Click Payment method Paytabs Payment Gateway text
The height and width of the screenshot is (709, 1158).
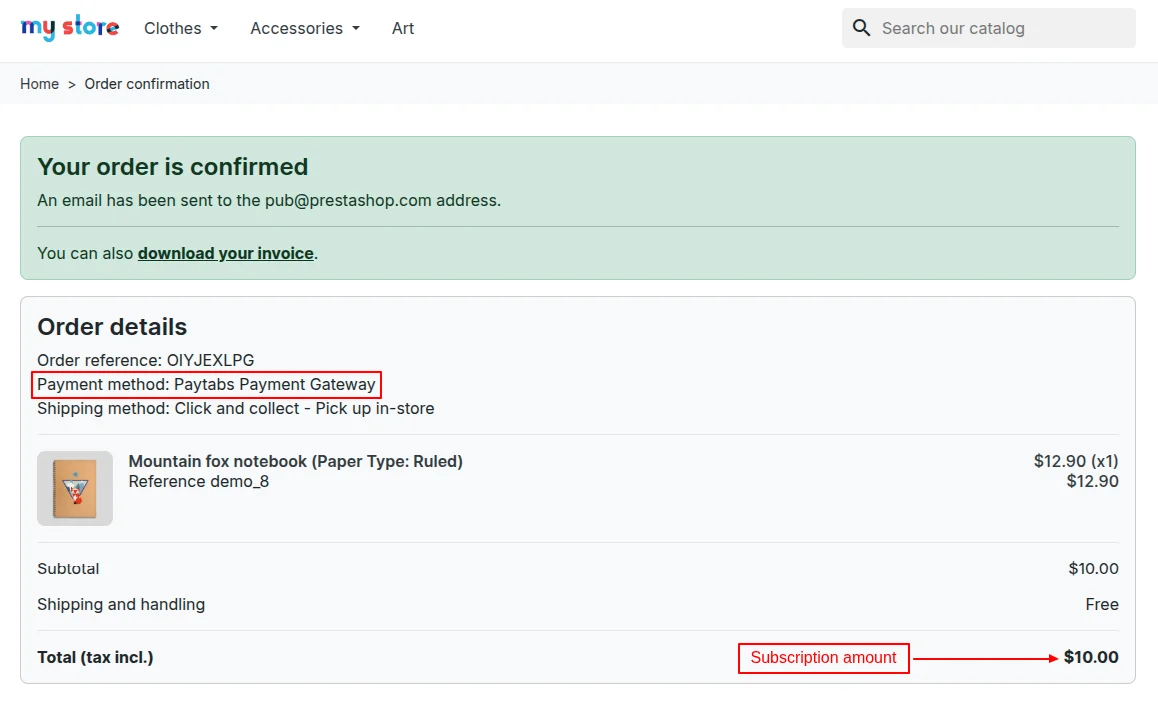206,384
